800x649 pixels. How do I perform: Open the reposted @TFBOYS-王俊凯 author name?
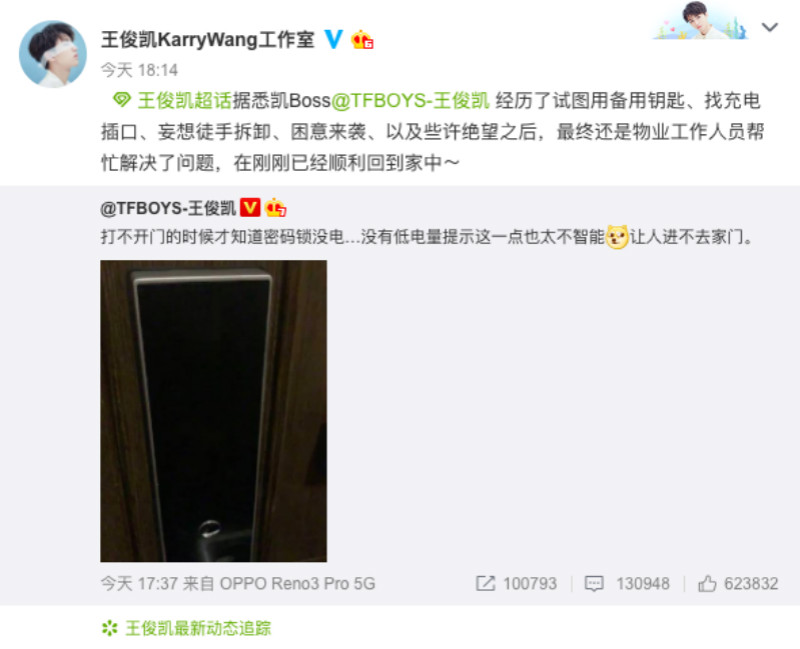click(168, 208)
